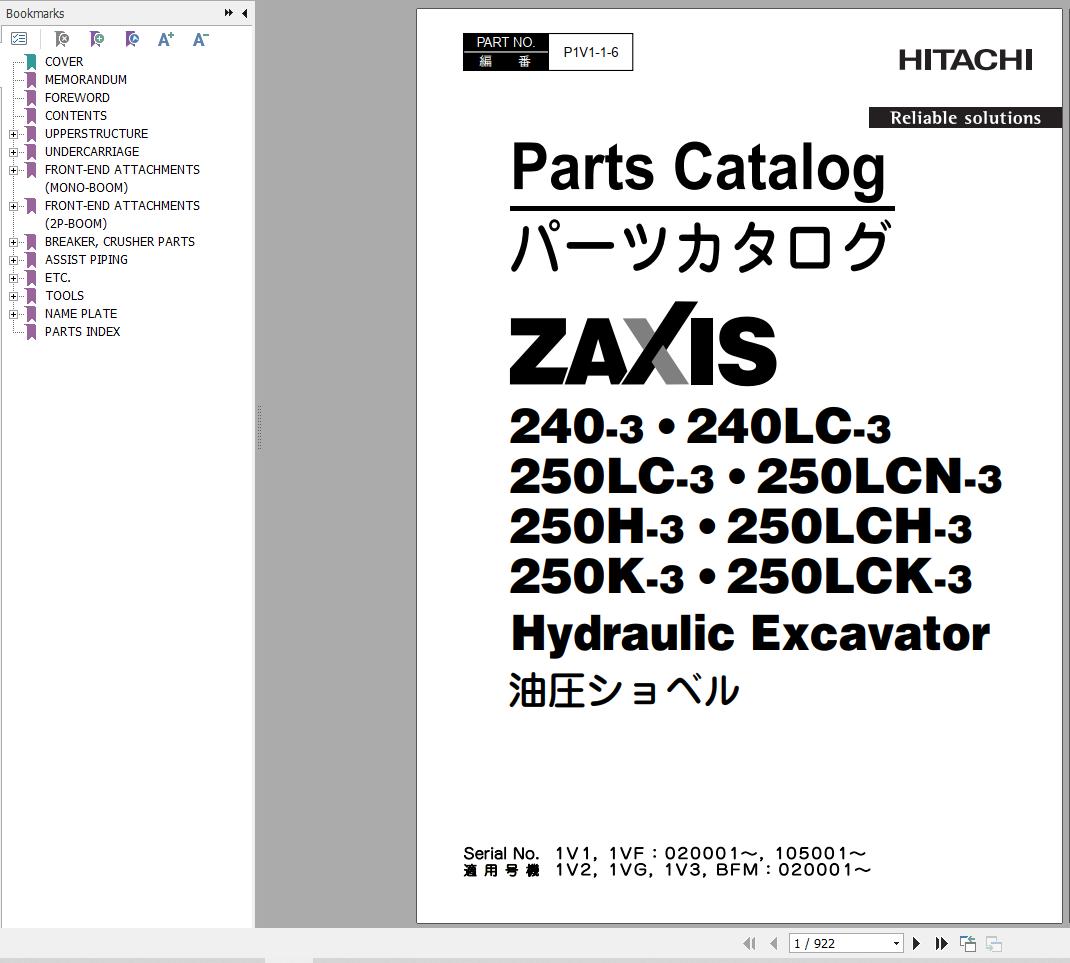Click the ZAXIS logo on the cover
The width and height of the screenshot is (1070, 963).
[643, 345]
